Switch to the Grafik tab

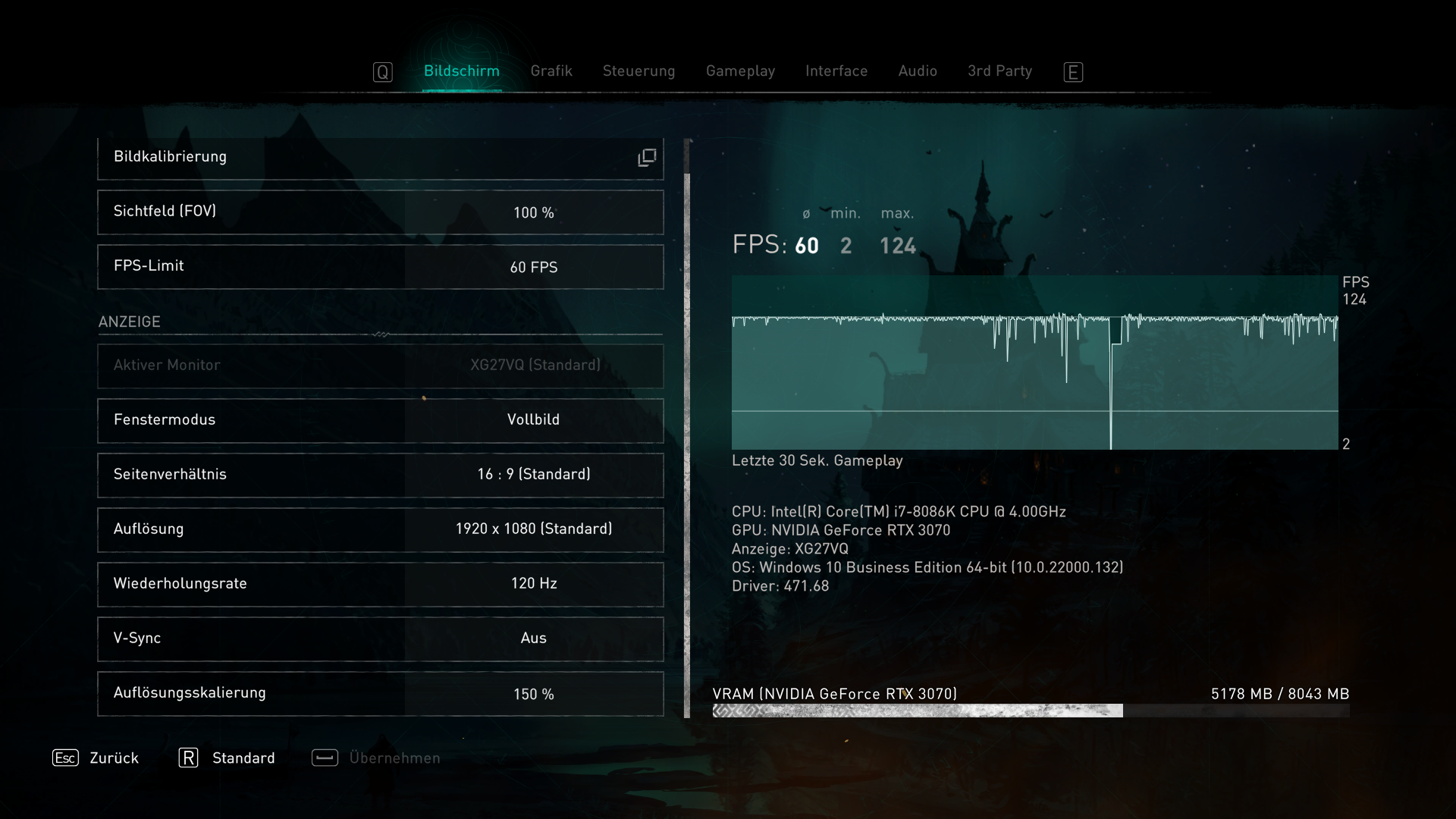(552, 71)
